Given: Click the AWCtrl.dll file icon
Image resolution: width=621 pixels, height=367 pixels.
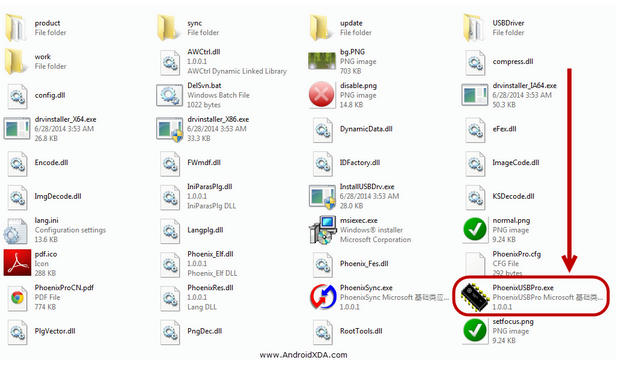Looking at the screenshot, I should click(170, 62).
